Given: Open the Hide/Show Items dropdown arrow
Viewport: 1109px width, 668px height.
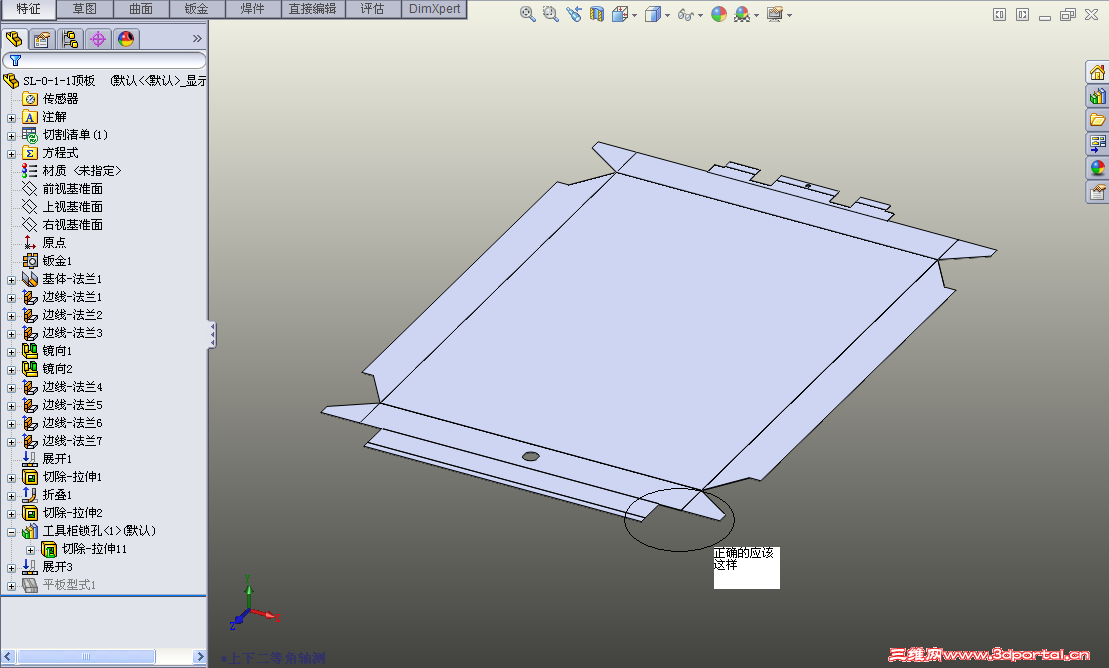Looking at the screenshot, I should (x=700, y=15).
